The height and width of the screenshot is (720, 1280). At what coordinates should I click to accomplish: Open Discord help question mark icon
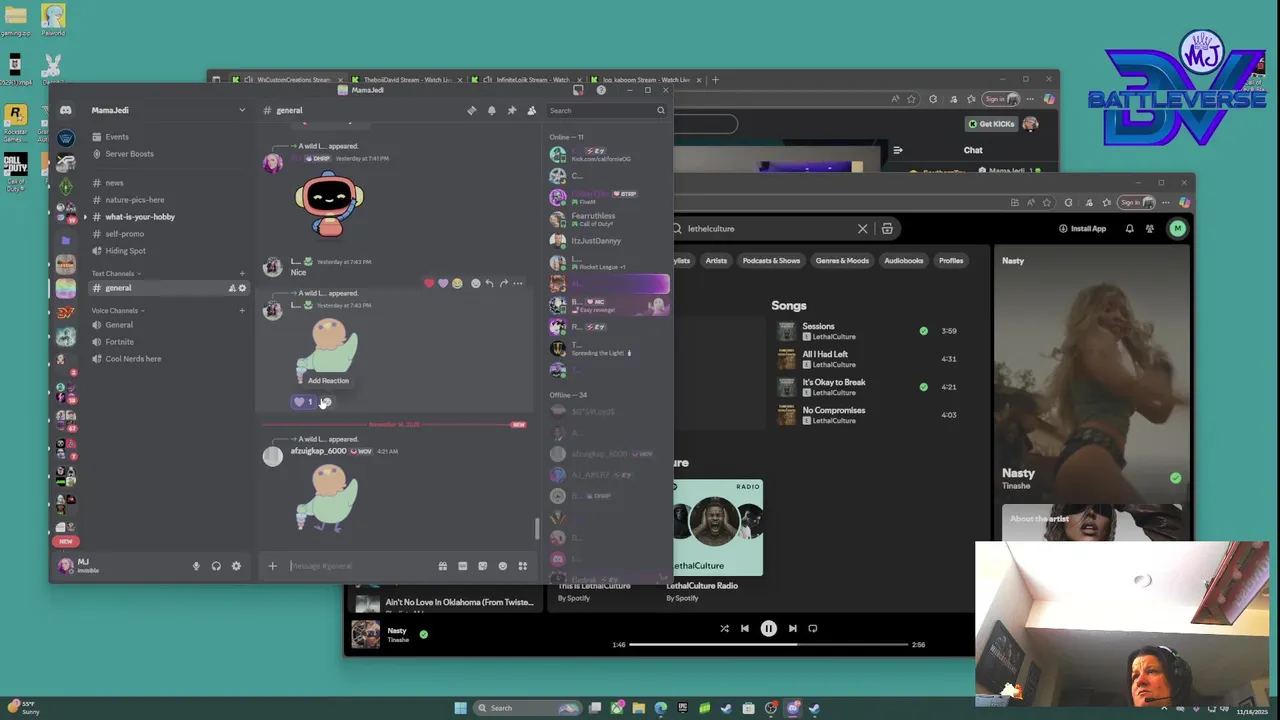pyautogui.click(x=601, y=90)
